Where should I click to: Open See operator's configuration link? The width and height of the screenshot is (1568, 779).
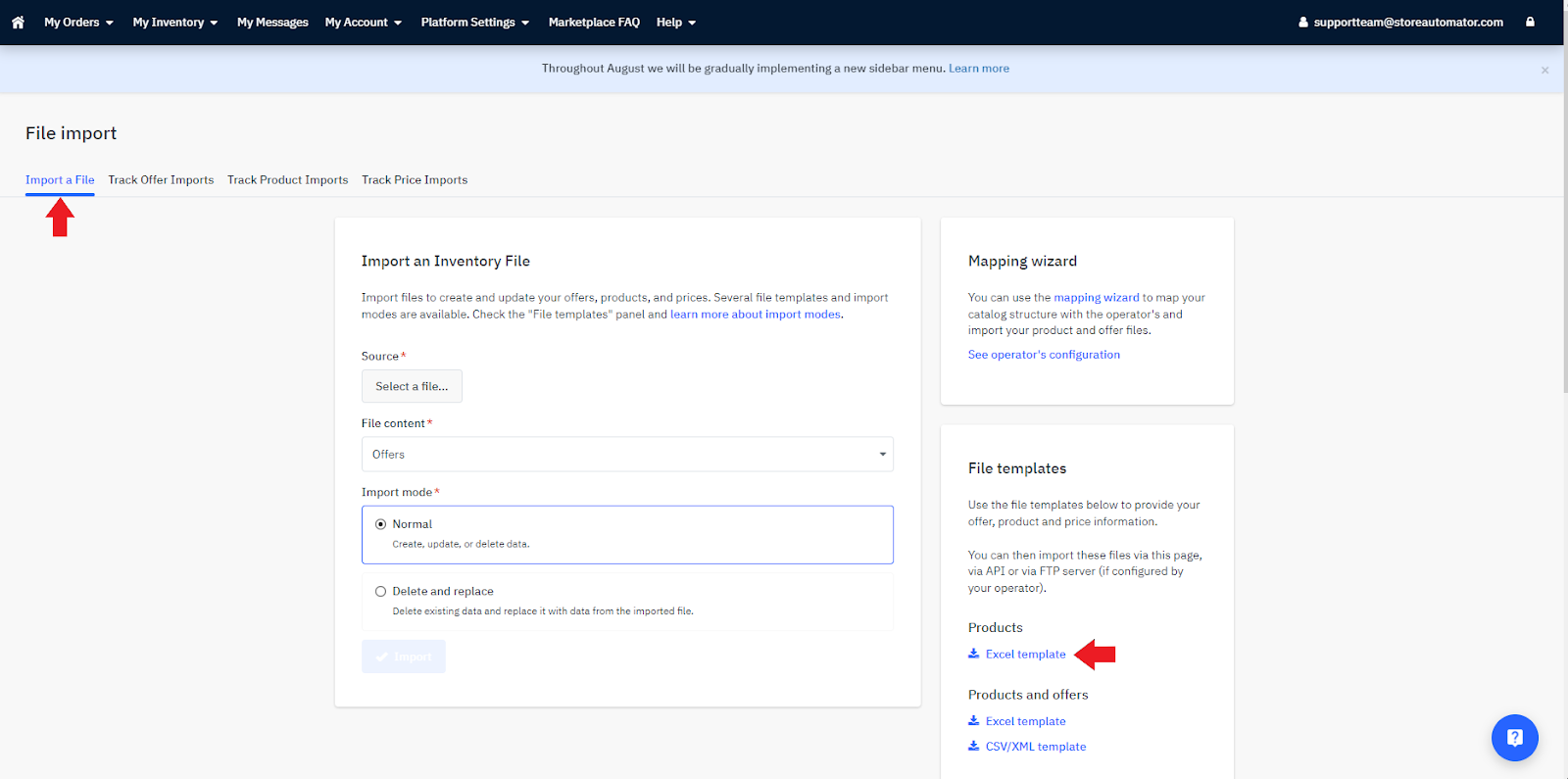1044,355
